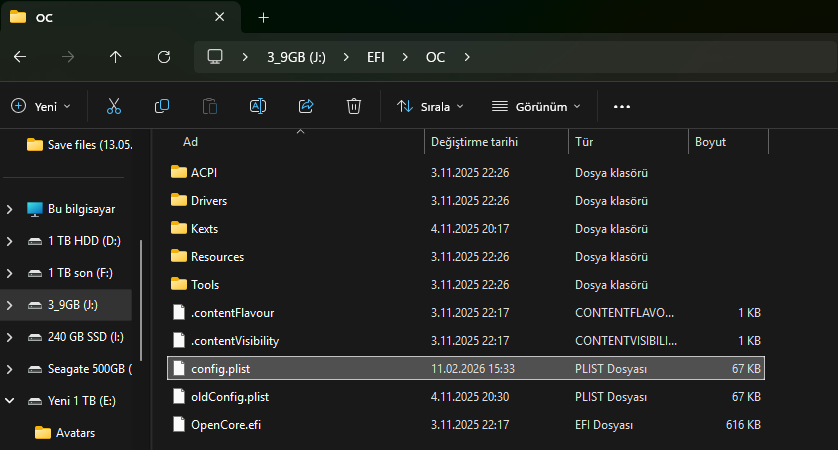Expand the Bu bilgisayar tree node

coord(10,209)
